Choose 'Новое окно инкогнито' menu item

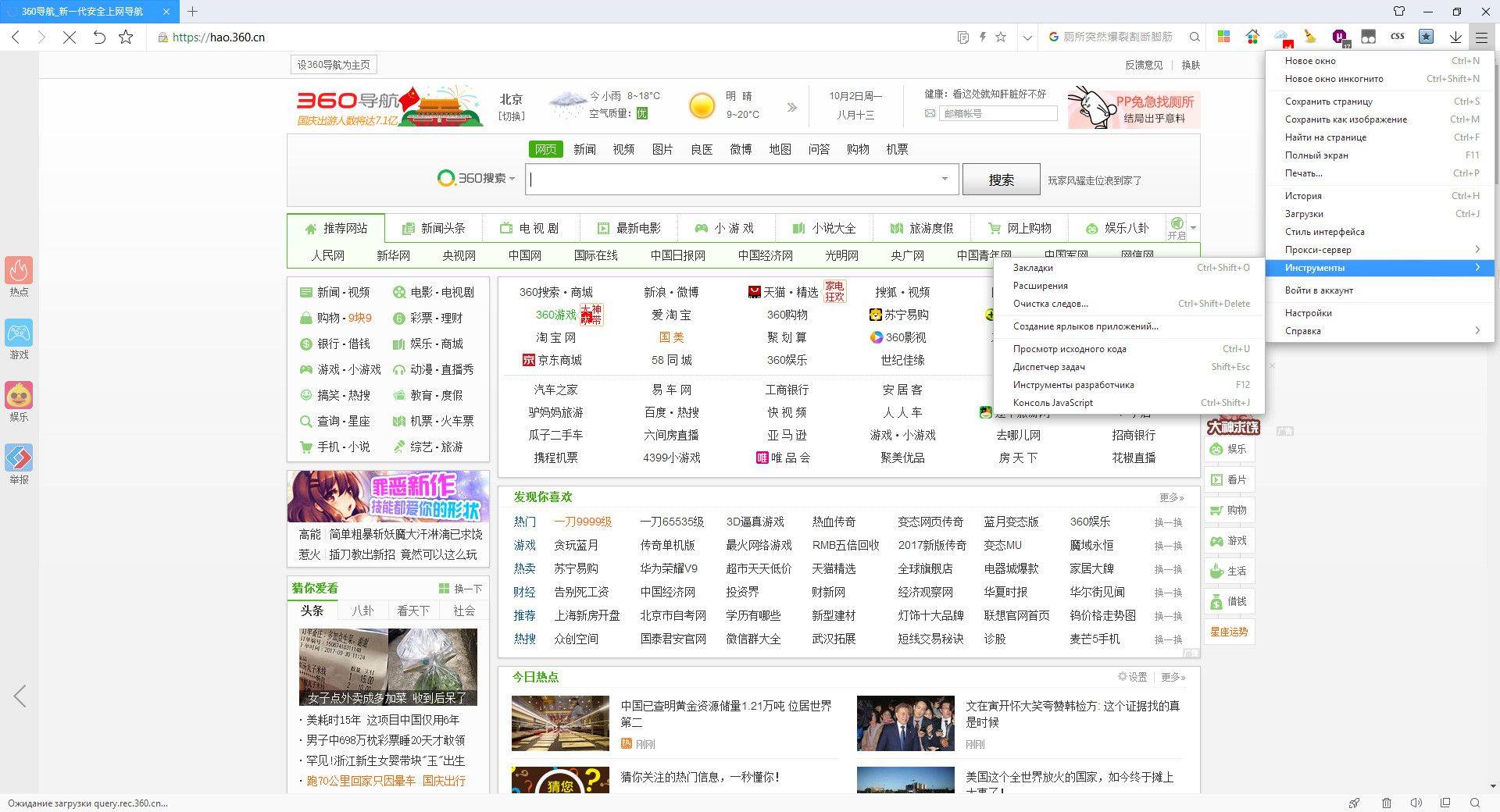(x=1380, y=78)
